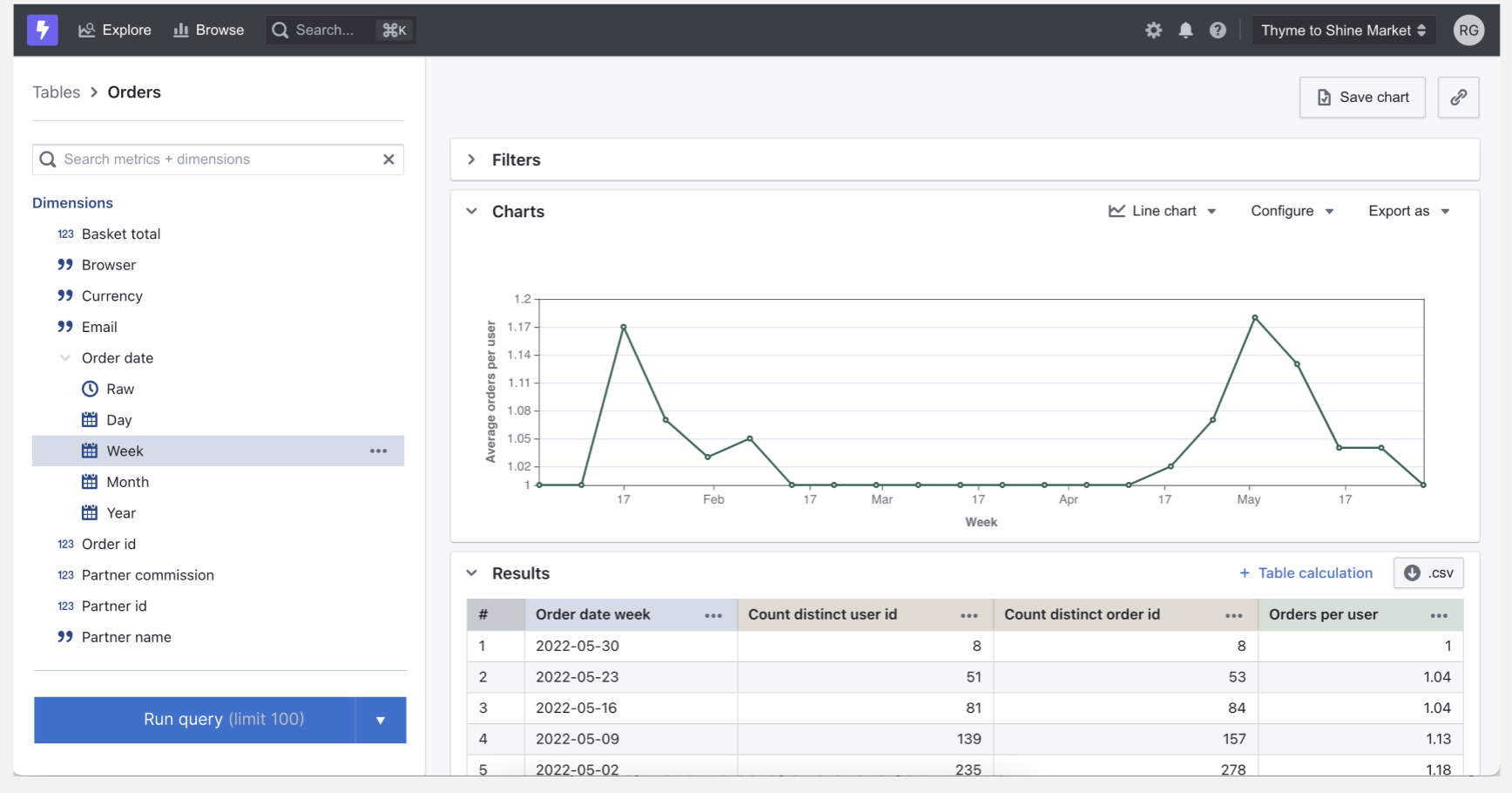Clear the metrics search with the X icon

pos(388,159)
